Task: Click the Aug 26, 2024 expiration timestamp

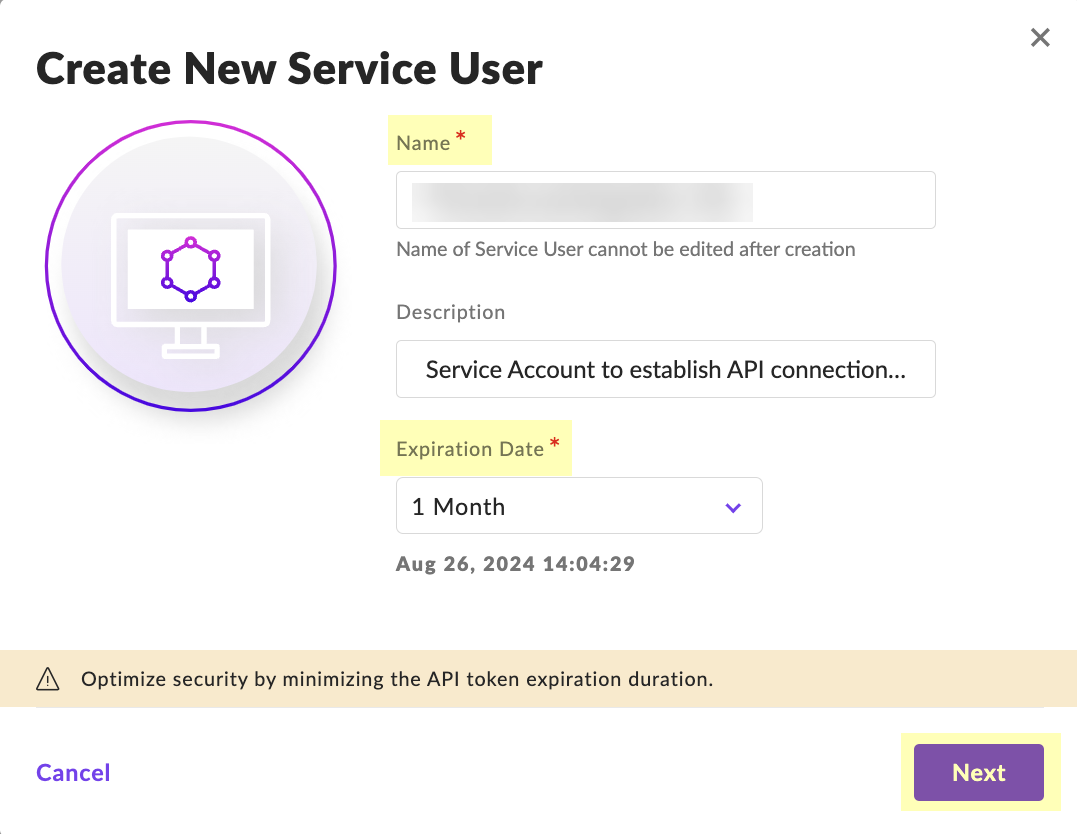Action: click(x=515, y=564)
